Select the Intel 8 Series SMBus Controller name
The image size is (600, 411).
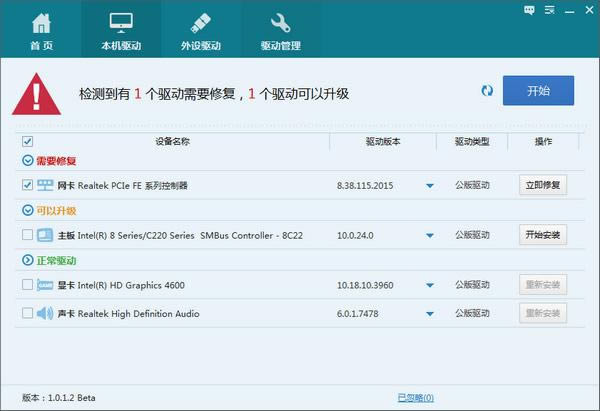(x=180, y=235)
